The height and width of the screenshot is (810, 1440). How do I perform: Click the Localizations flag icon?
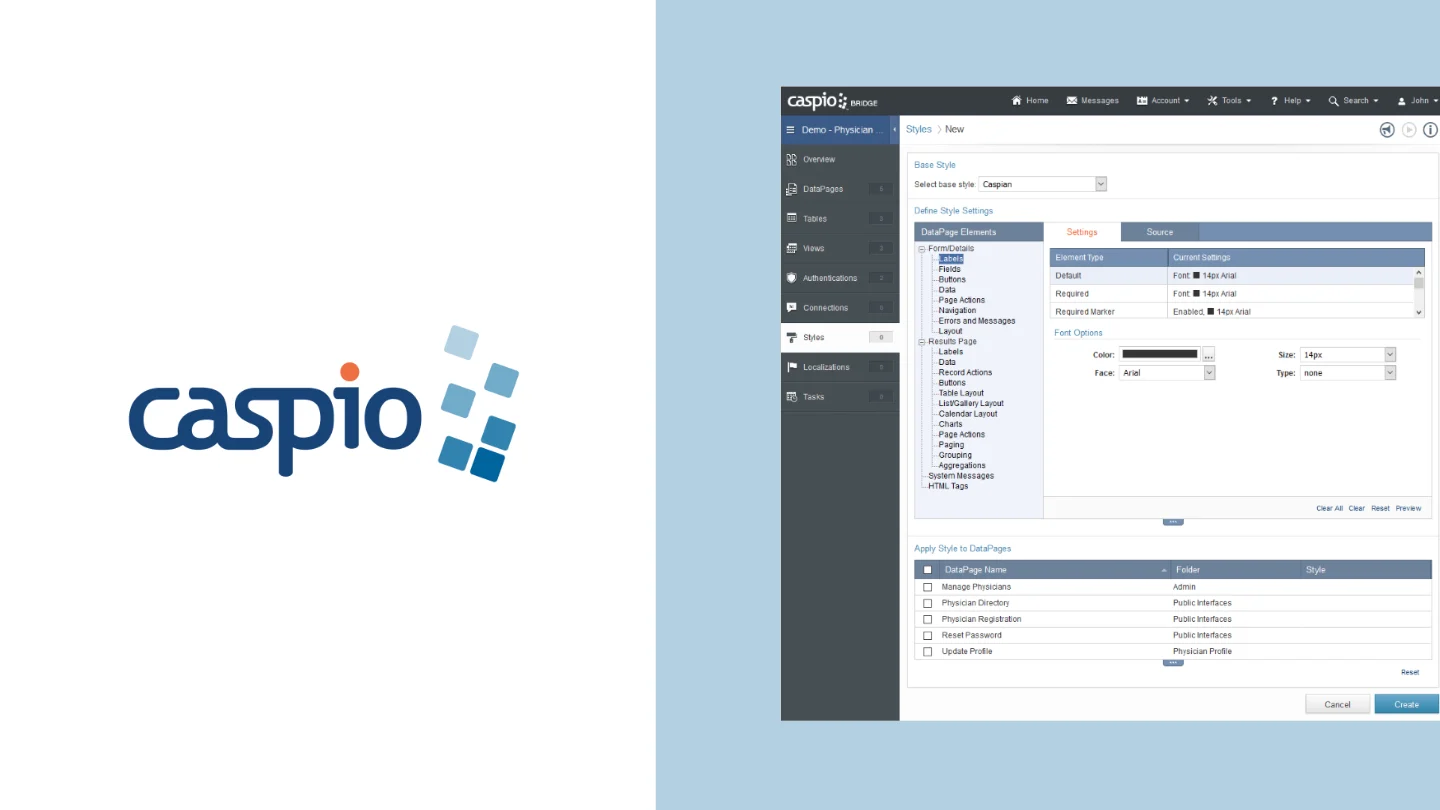click(x=792, y=367)
